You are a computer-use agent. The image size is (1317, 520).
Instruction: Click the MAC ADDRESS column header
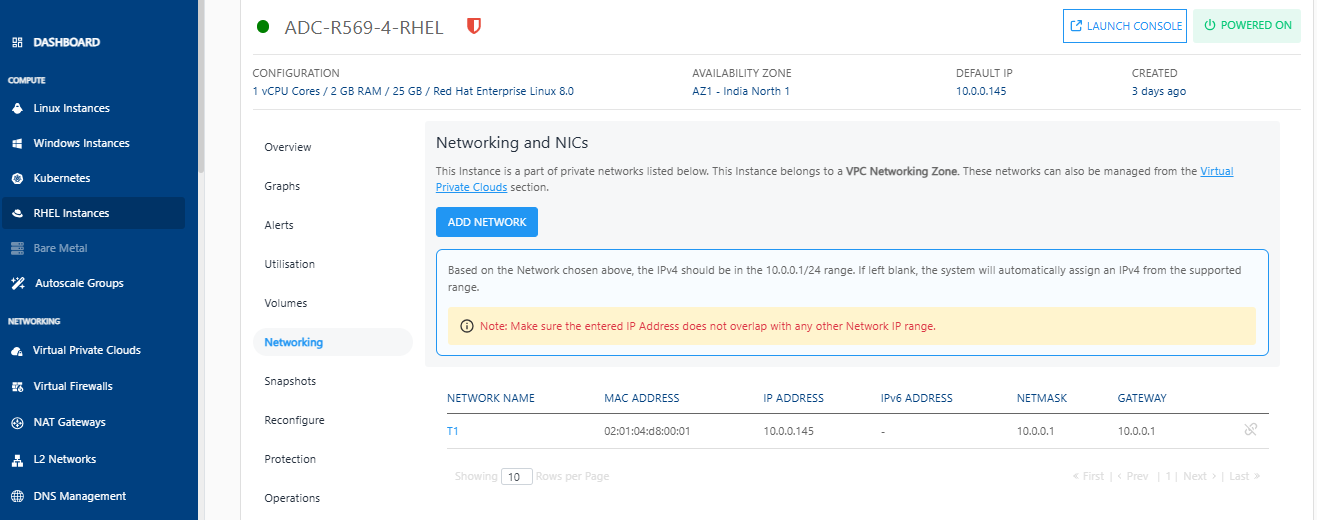tap(642, 398)
